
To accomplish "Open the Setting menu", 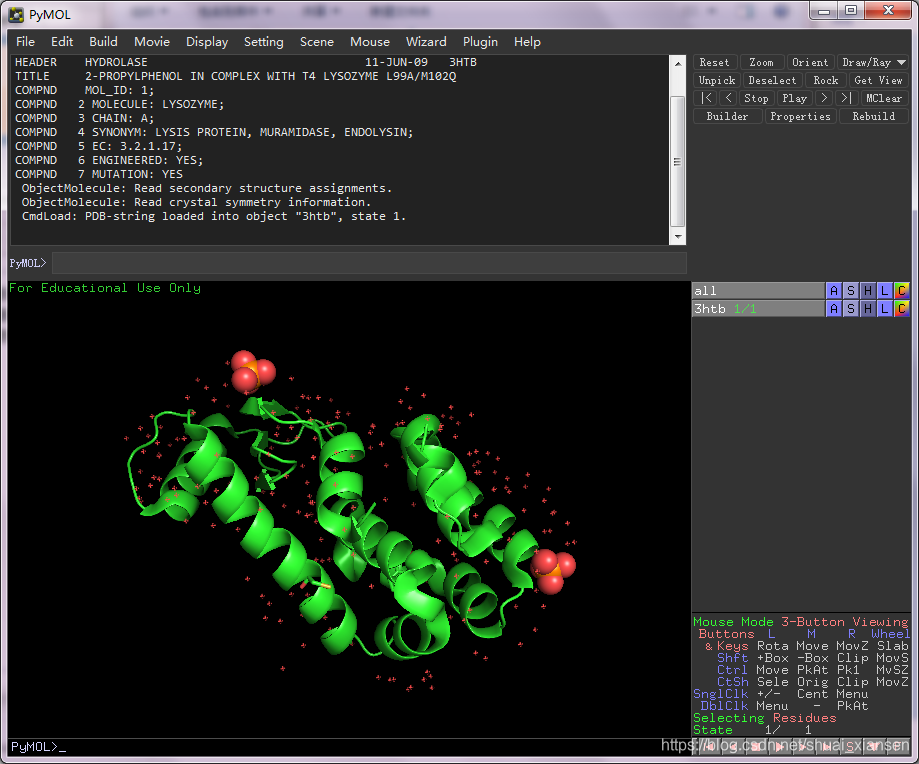I will click(x=264, y=42).
